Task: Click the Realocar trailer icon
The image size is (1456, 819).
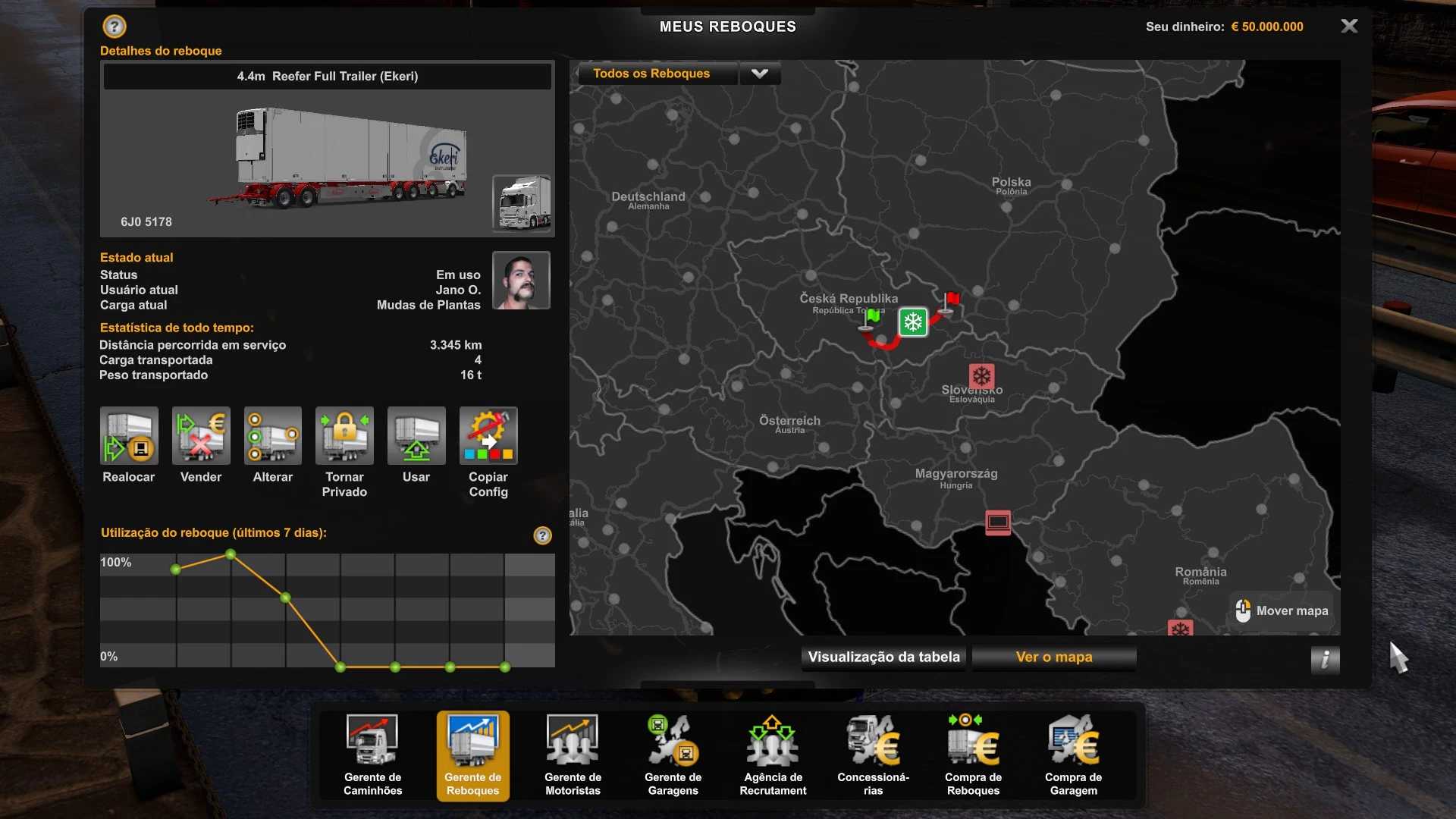Action: tap(129, 436)
